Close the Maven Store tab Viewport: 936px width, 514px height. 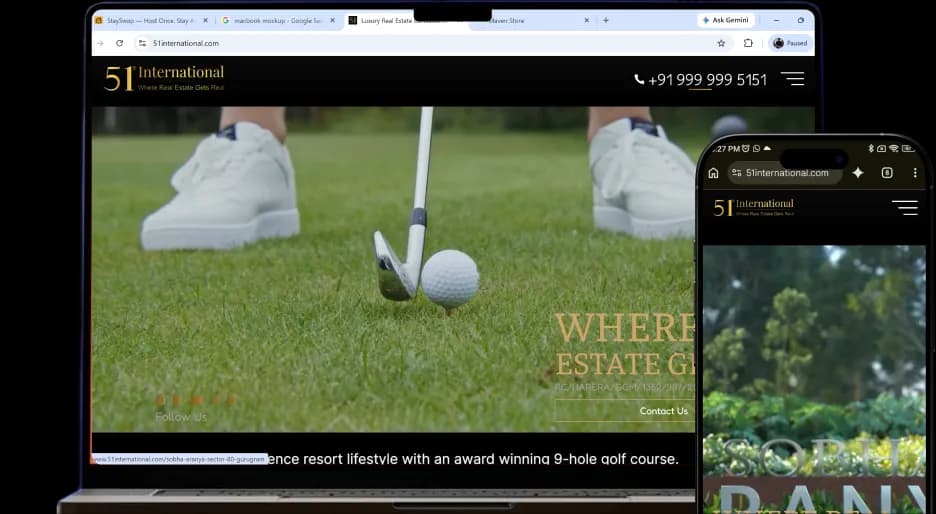[x=586, y=20]
